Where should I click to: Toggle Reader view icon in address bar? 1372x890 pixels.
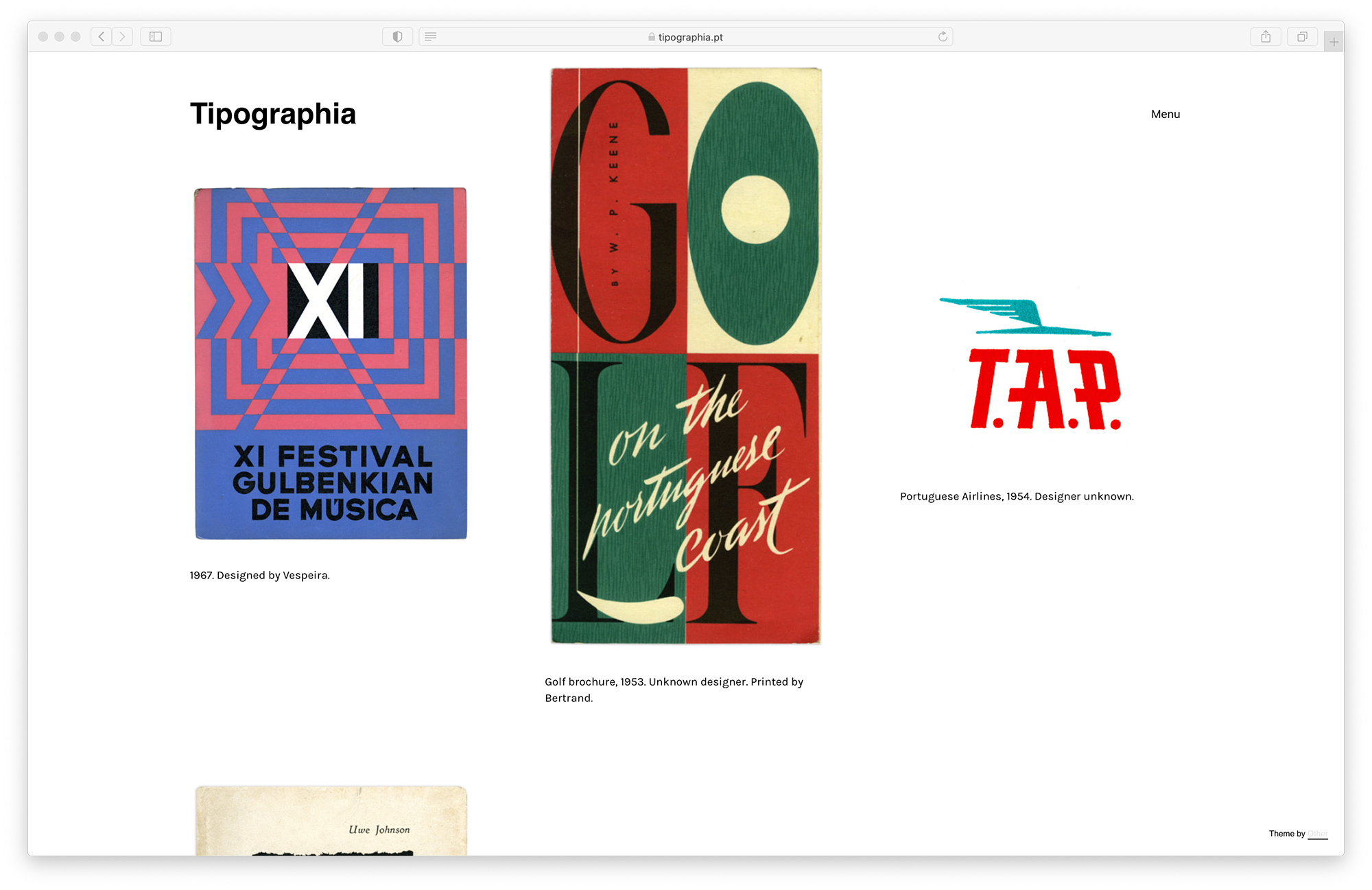[x=431, y=36]
